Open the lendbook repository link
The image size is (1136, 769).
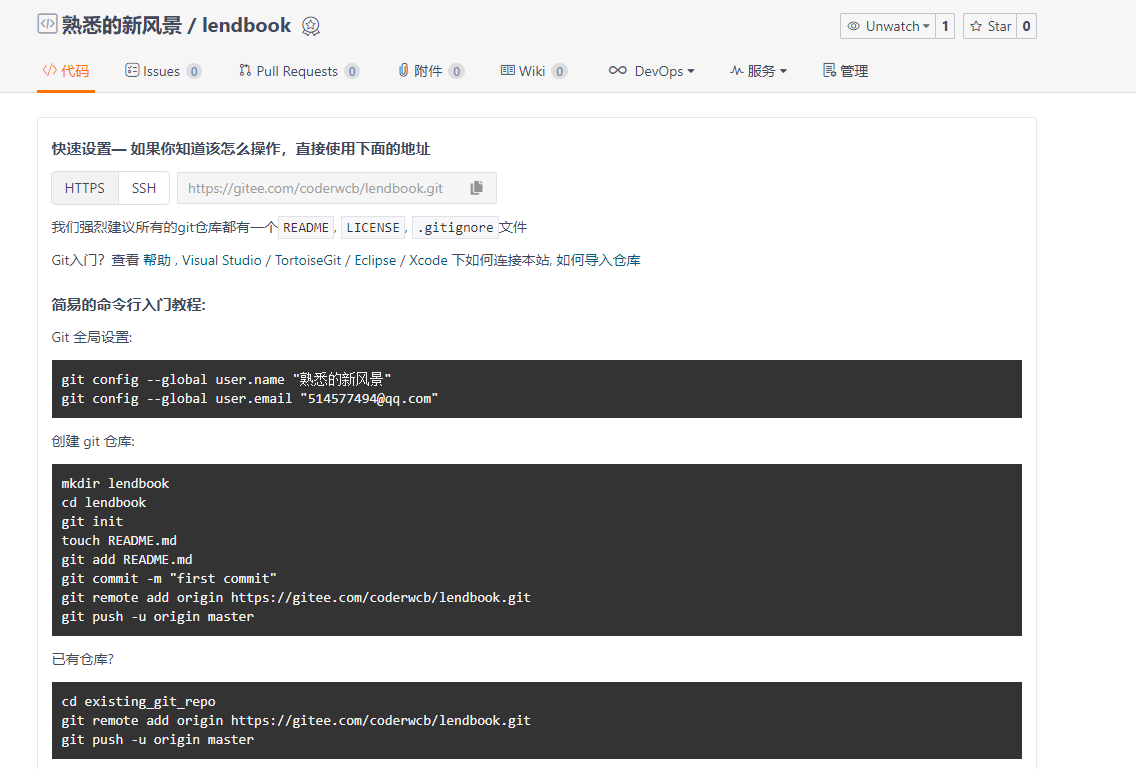(246, 25)
